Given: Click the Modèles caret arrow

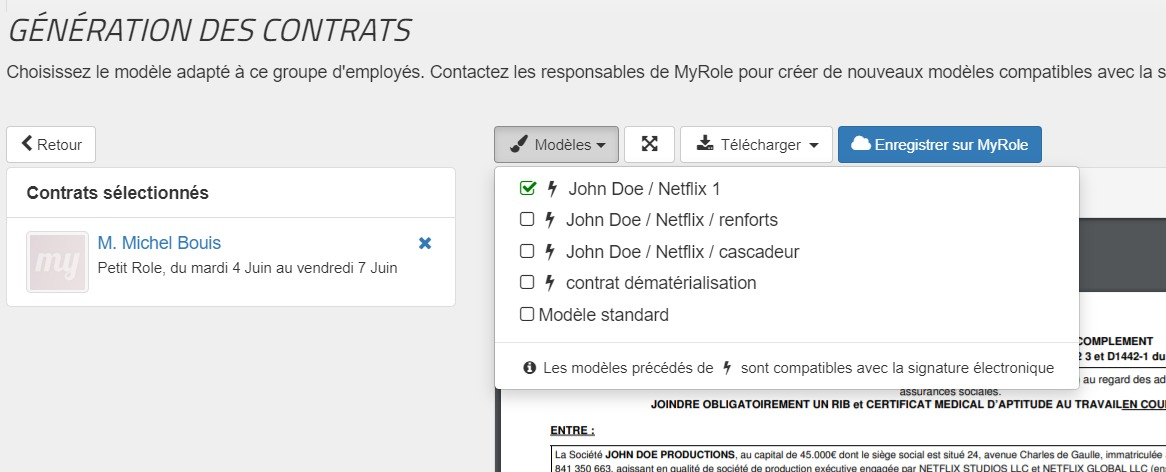Looking at the screenshot, I should [x=601, y=146].
